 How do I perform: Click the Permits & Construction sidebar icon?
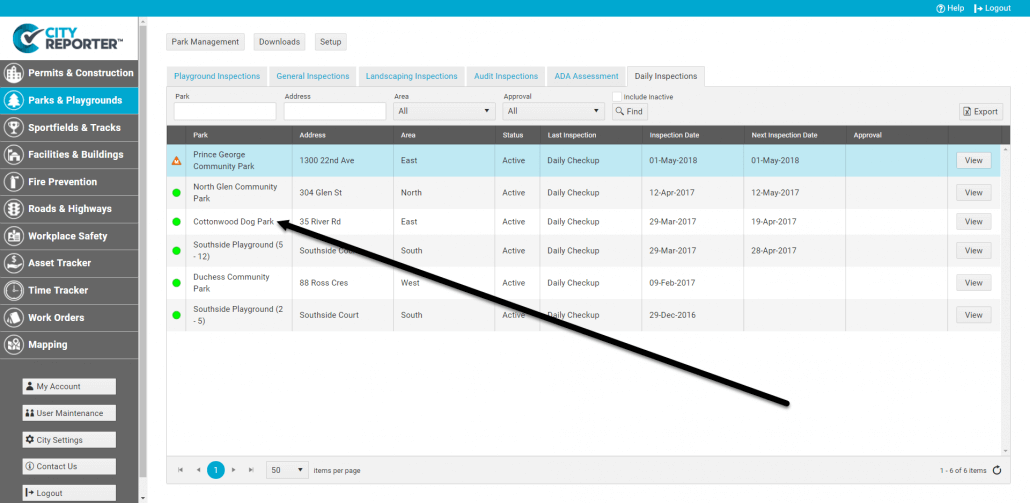[14, 73]
